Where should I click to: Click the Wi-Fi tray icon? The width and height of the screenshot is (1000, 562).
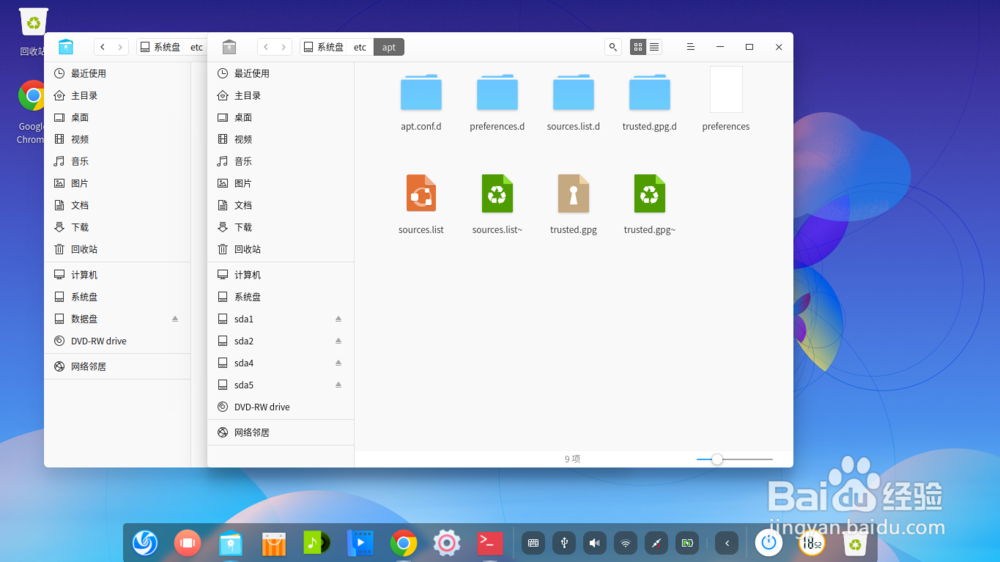(x=626, y=543)
